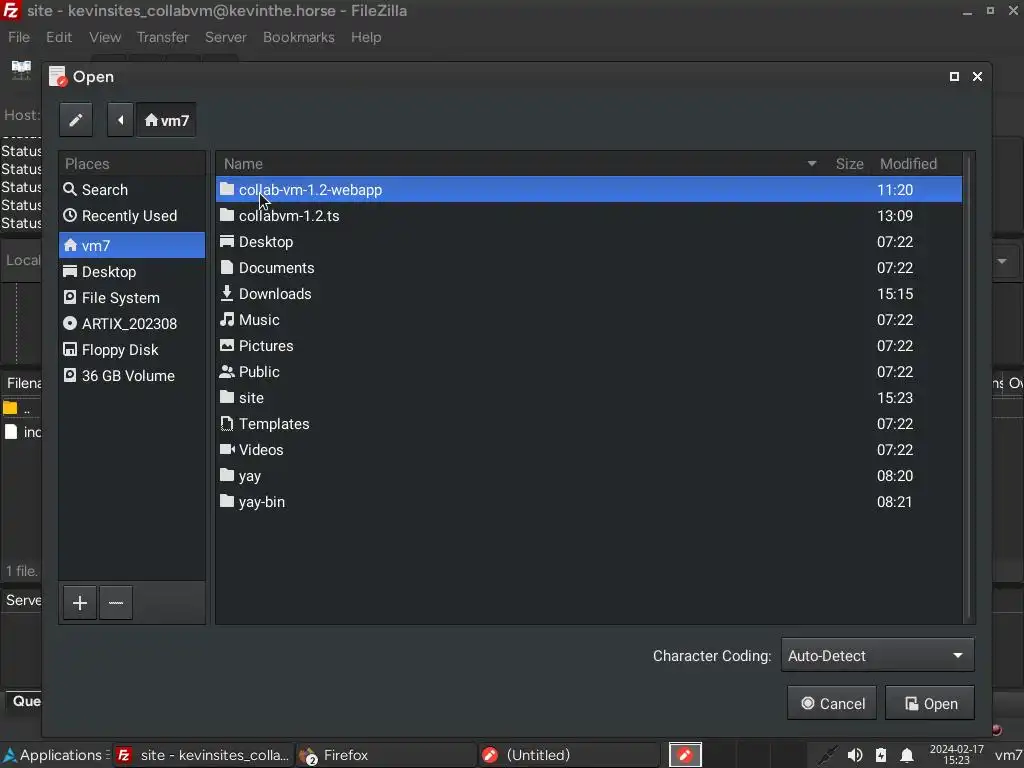Open FileZilla's Transfer menu
Screen dimensions: 1024x768
163,37
